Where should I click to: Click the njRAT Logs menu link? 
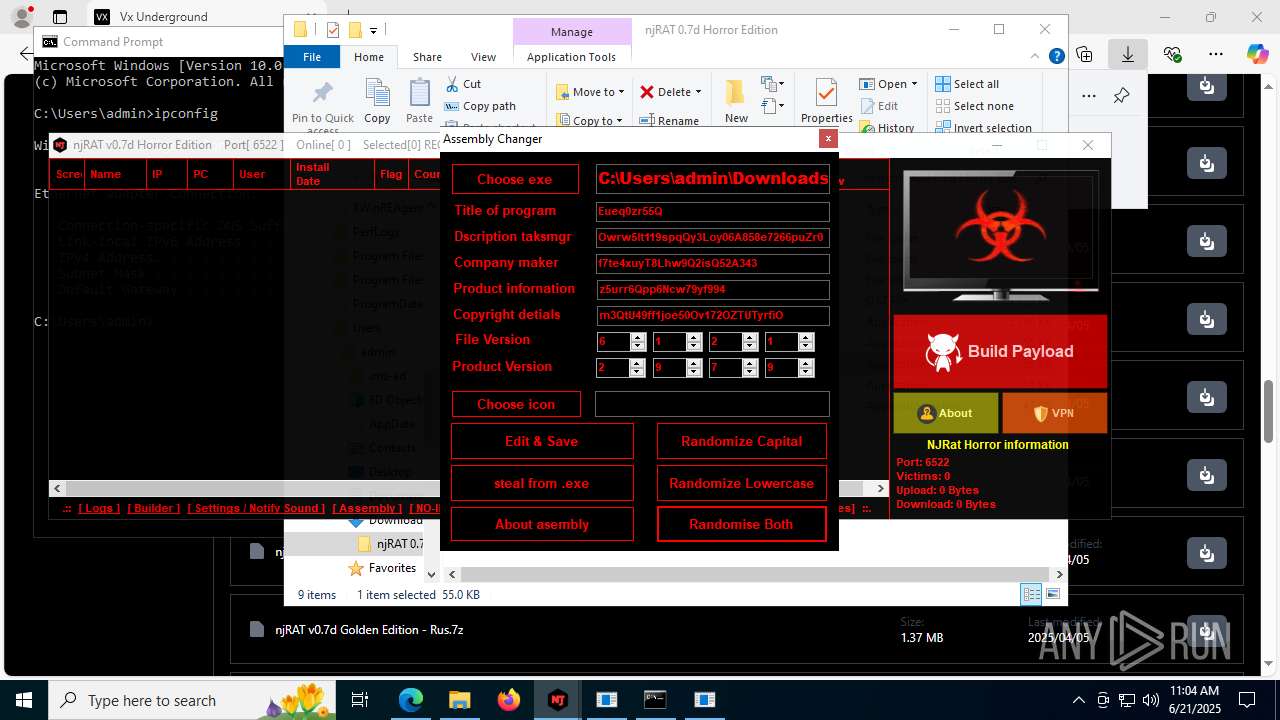[x=97, y=508]
